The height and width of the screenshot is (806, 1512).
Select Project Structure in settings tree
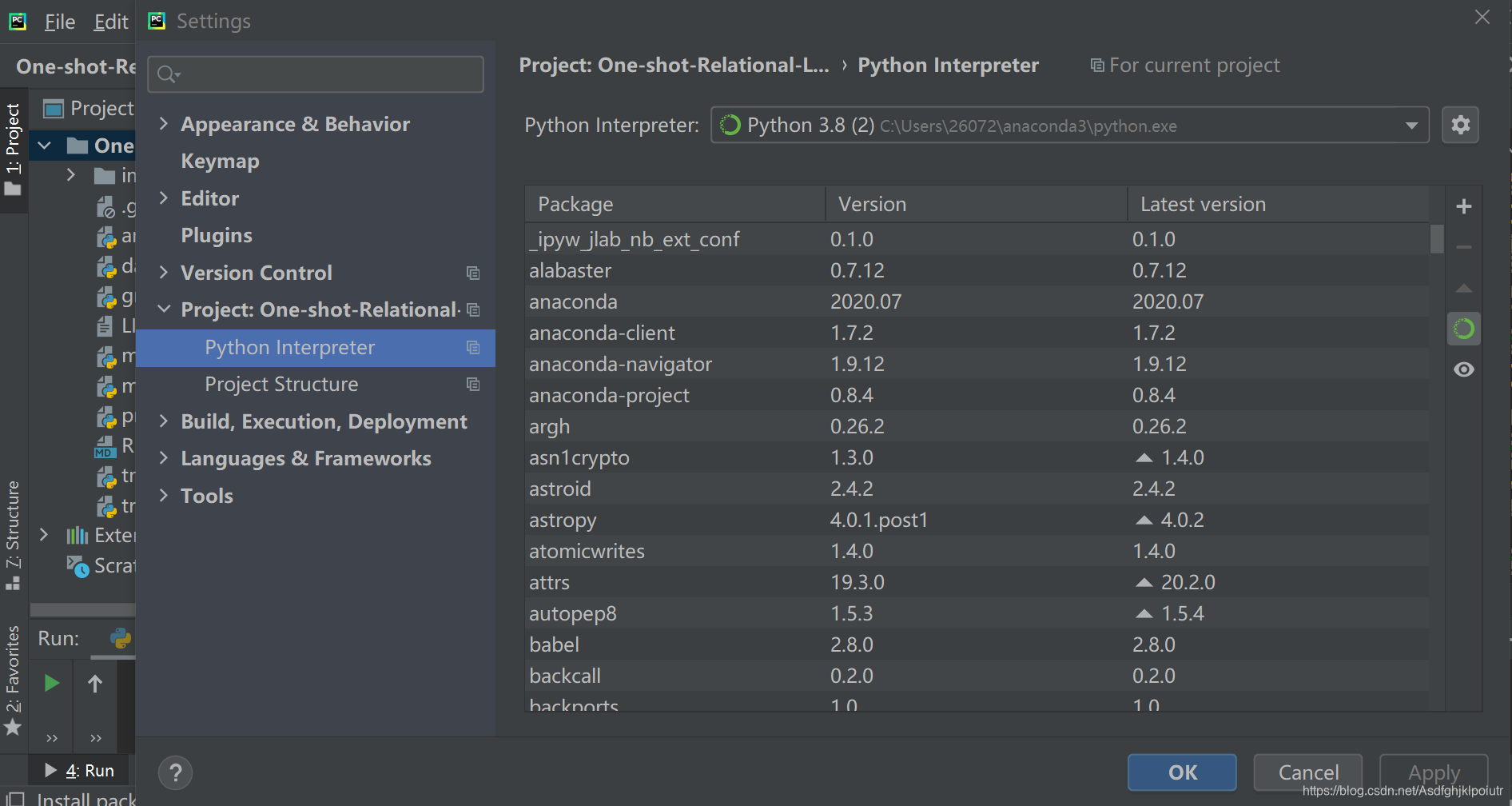(281, 384)
